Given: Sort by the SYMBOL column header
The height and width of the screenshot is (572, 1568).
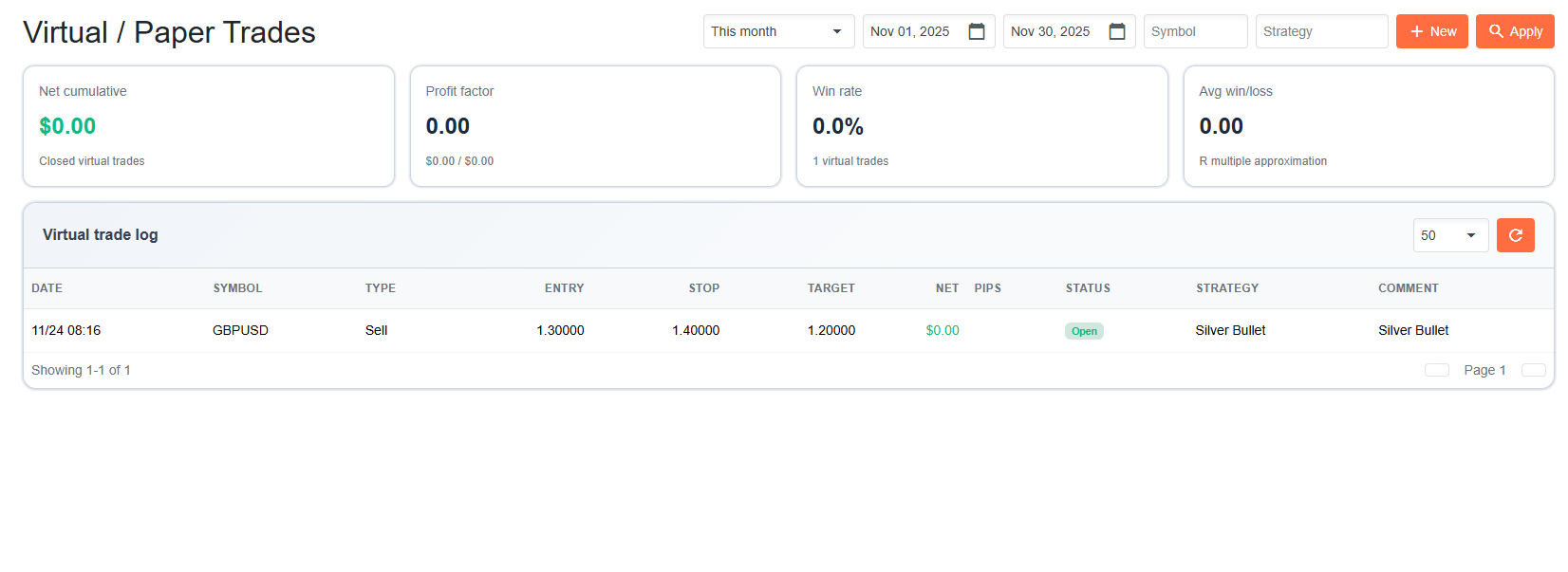Looking at the screenshot, I should [x=237, y=288].
